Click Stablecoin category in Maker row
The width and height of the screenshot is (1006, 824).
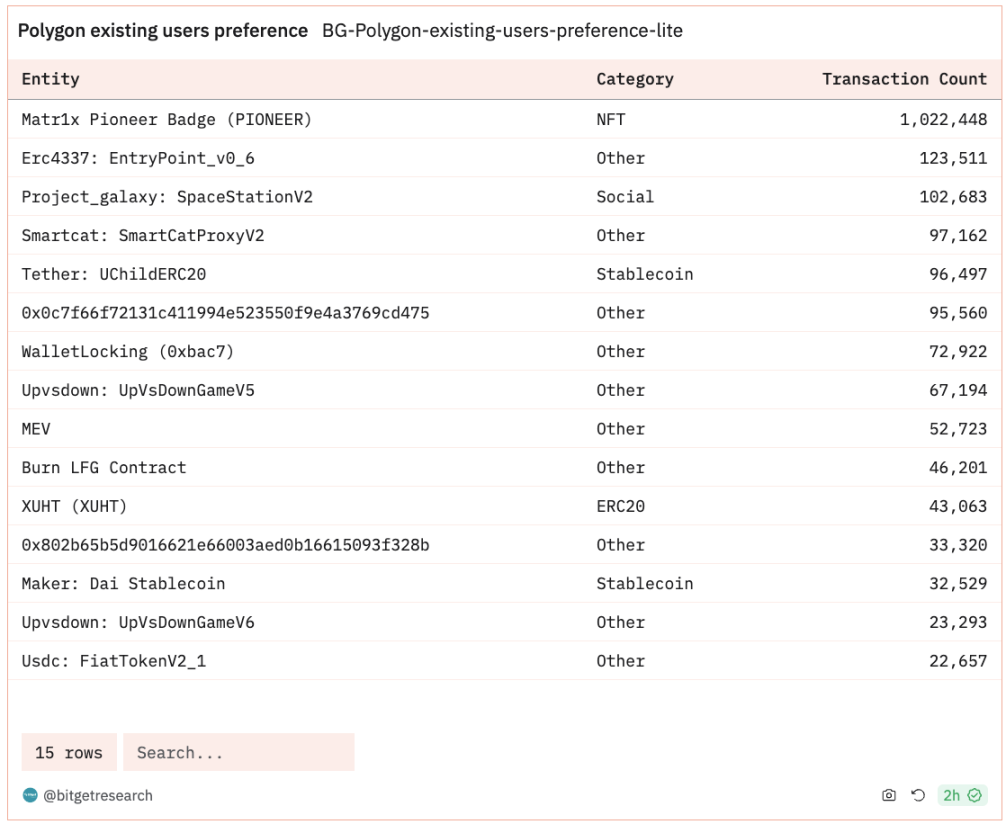pos(645,583)
